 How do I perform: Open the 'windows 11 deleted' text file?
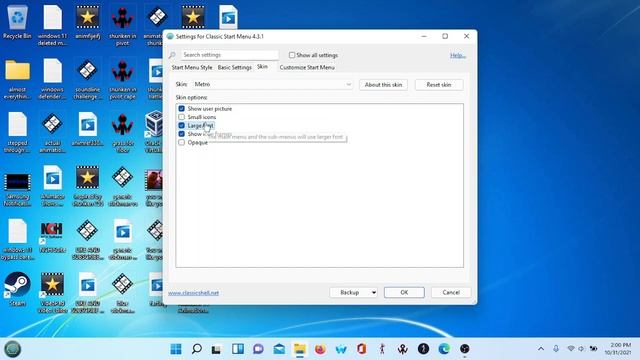click(x=52, y=24)
